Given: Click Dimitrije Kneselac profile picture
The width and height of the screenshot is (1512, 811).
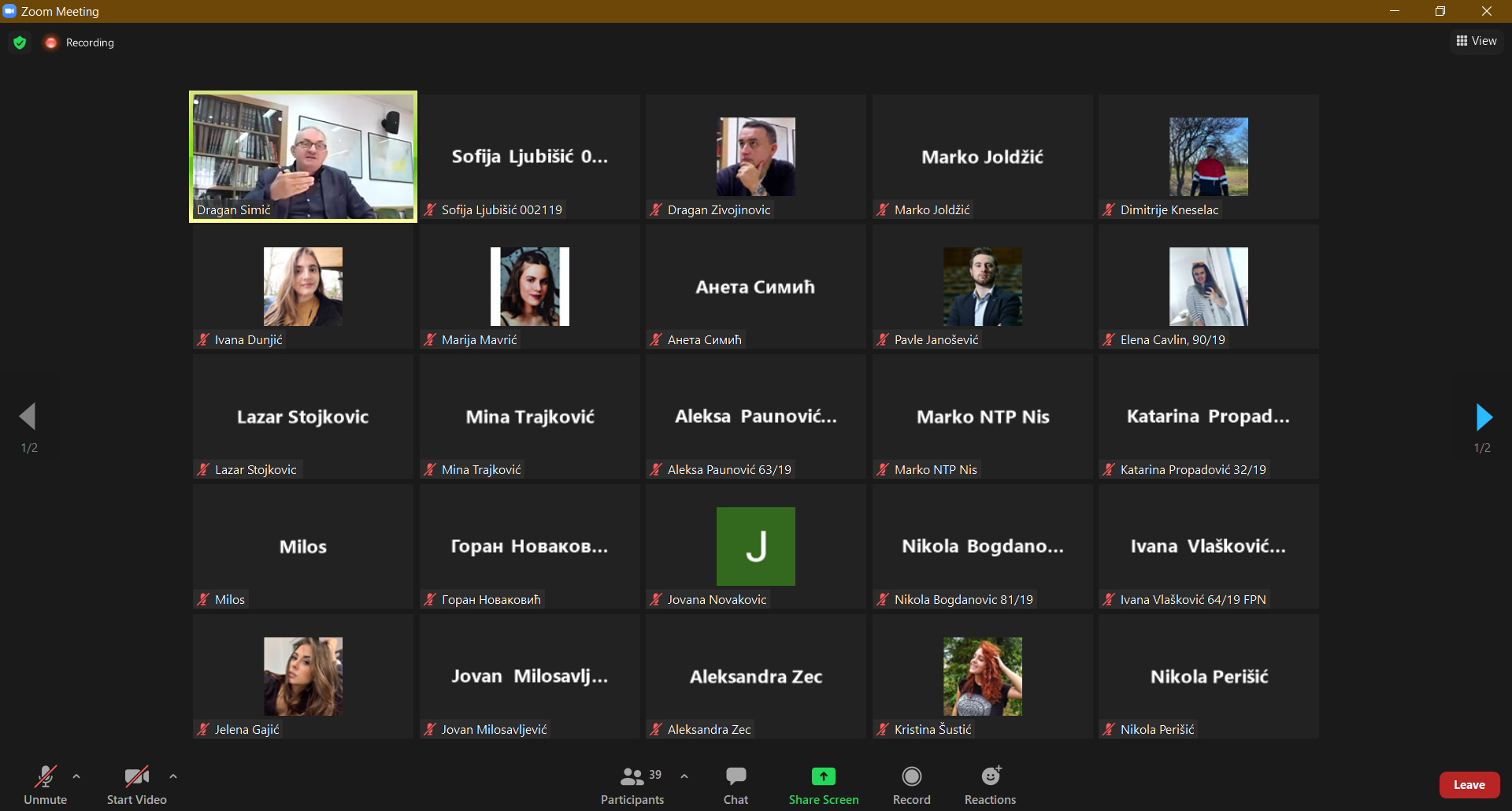Looking at the screenshot, I should (1209, 157).
